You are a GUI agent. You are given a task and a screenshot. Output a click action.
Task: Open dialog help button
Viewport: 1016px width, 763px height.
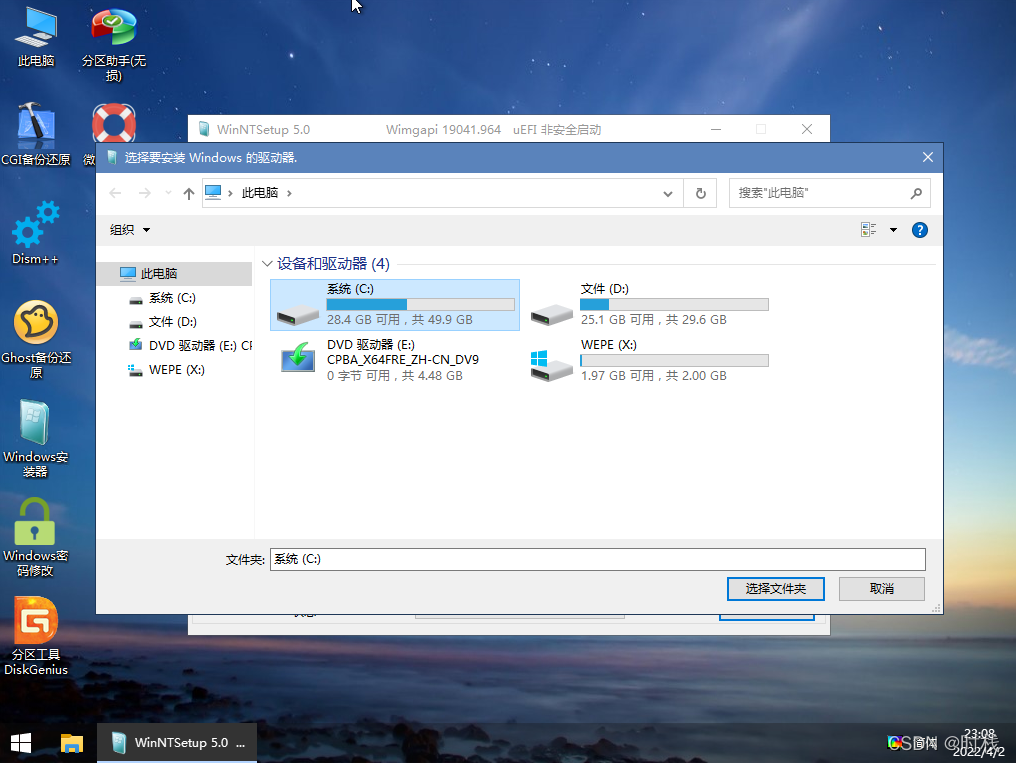[x=919, y=230]
